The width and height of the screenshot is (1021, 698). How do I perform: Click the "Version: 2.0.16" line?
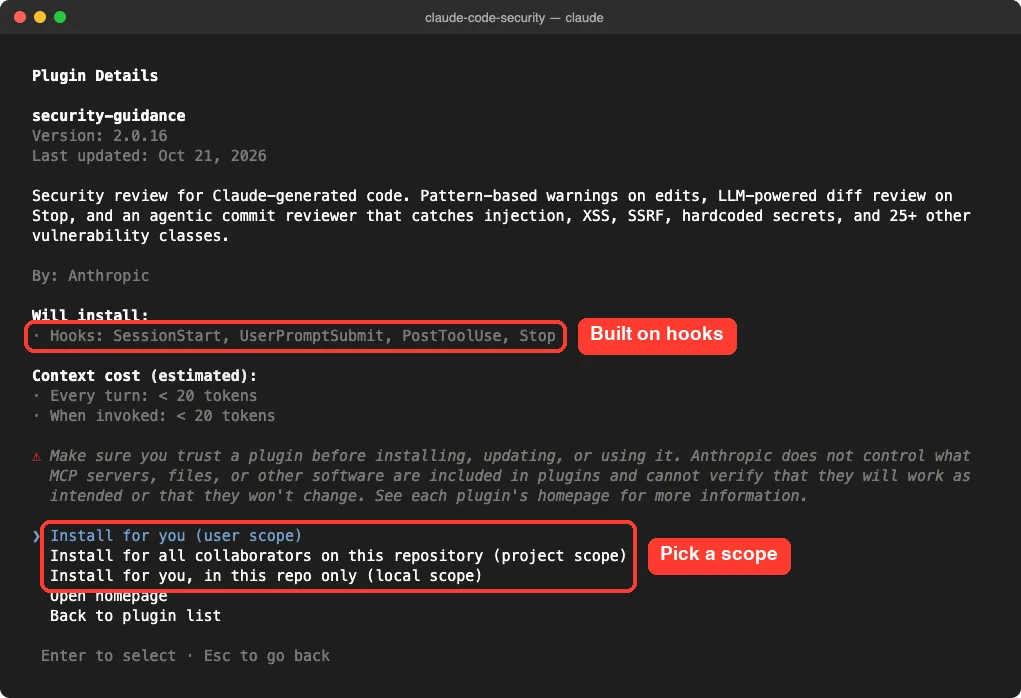pos(100,136)
